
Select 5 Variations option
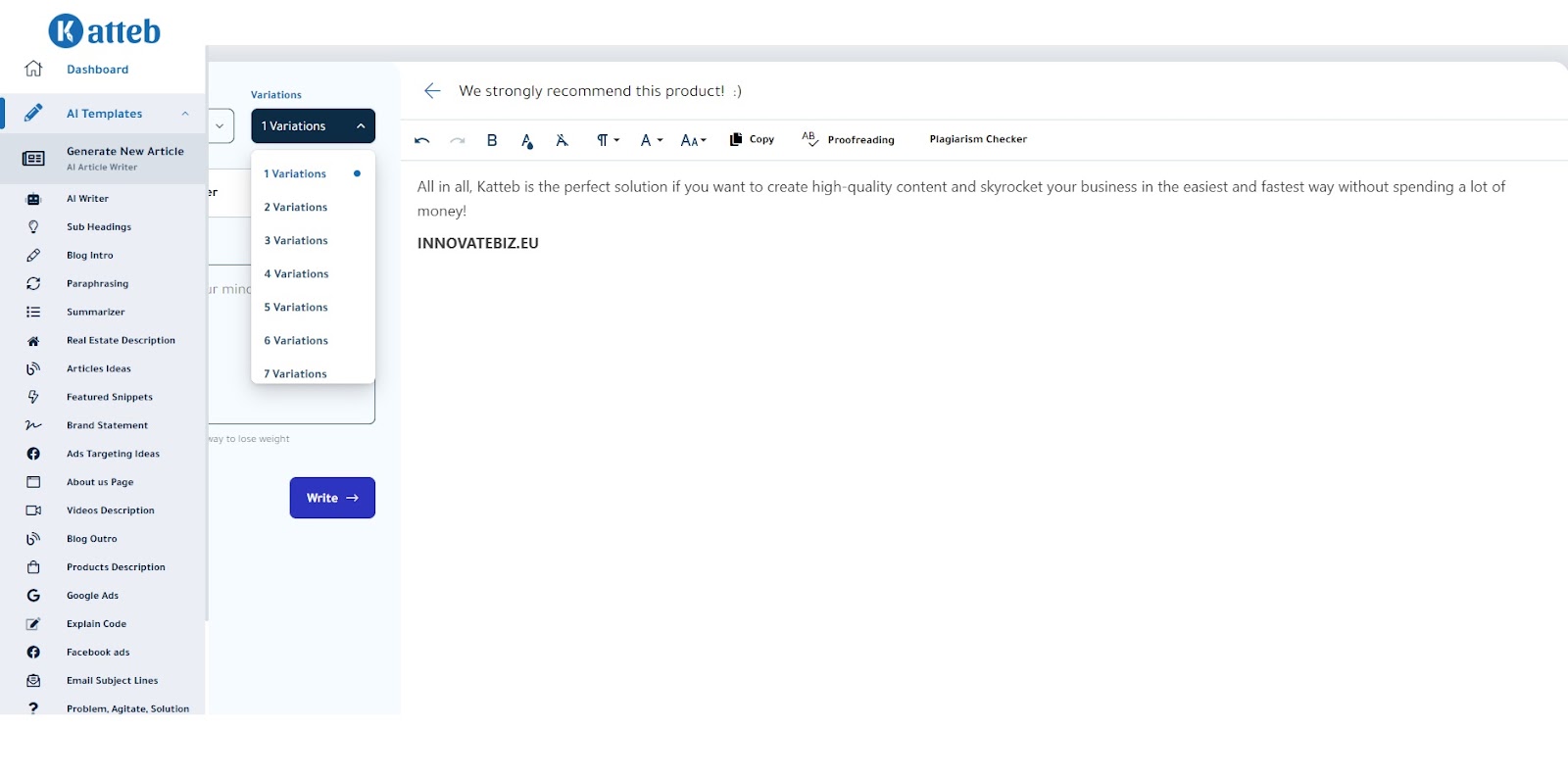click(x=313, y=308)
